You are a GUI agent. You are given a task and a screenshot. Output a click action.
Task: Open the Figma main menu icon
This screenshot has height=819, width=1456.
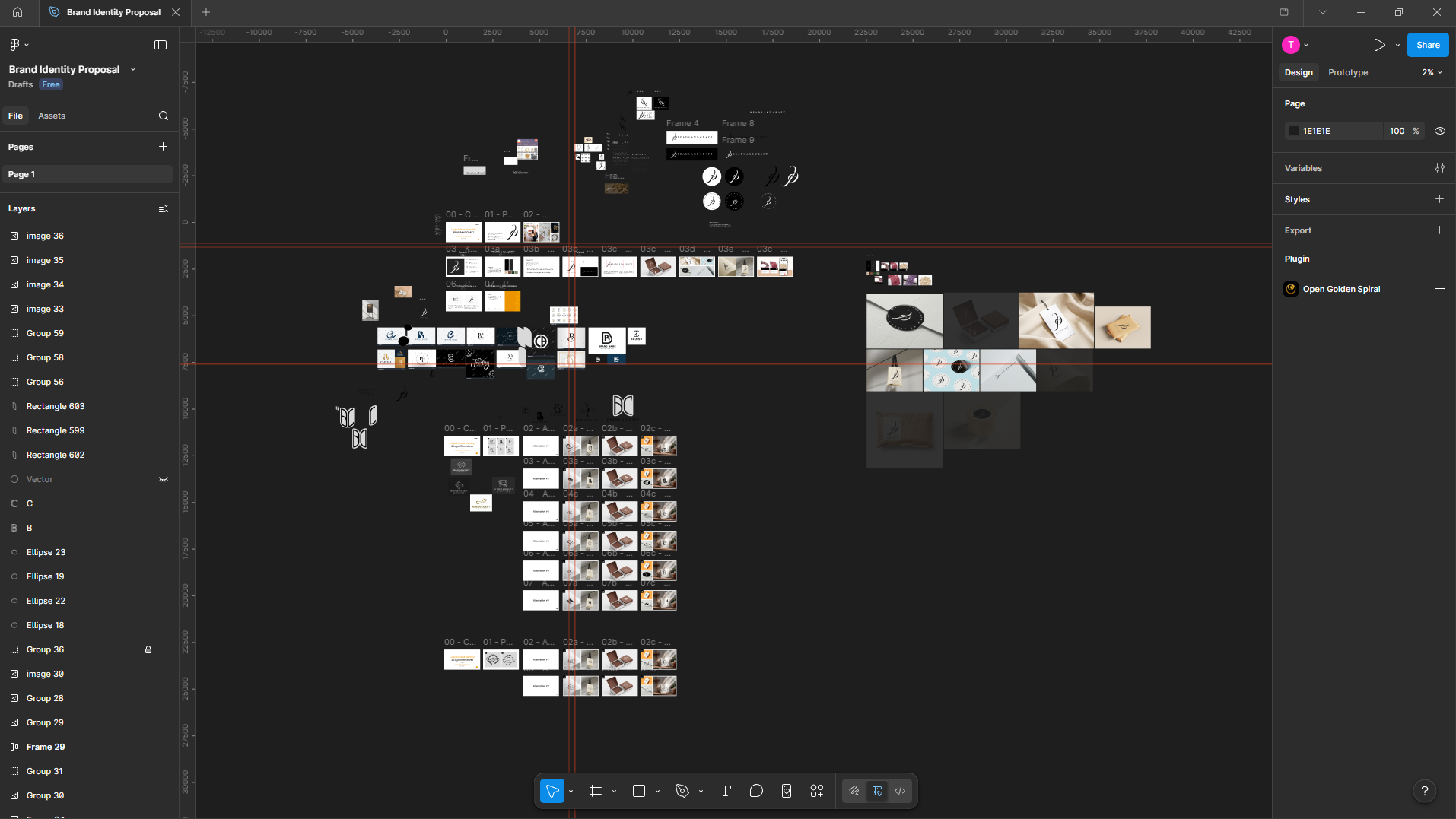point(14,45)
